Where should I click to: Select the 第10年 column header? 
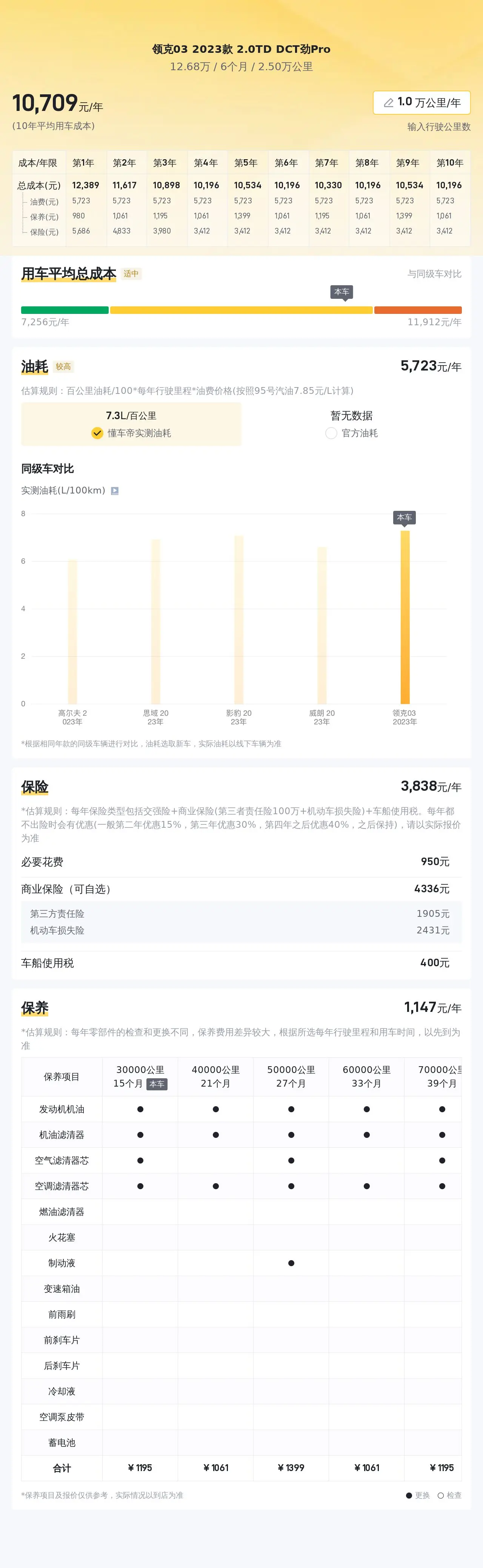[x=450, y=163]
